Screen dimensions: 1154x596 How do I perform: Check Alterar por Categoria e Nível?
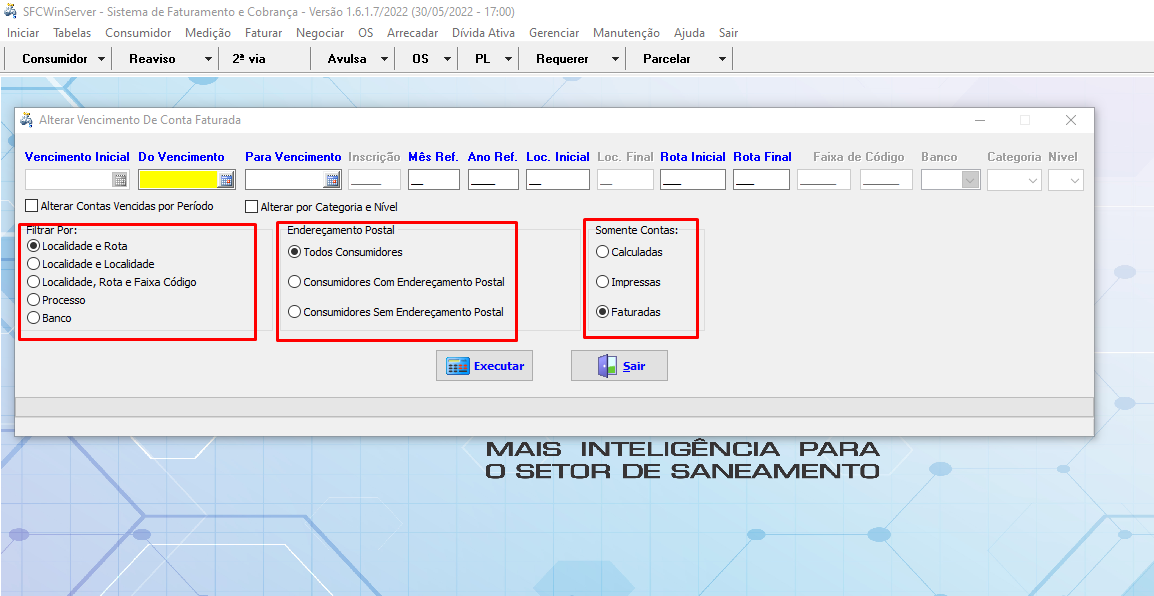point(252,207)
